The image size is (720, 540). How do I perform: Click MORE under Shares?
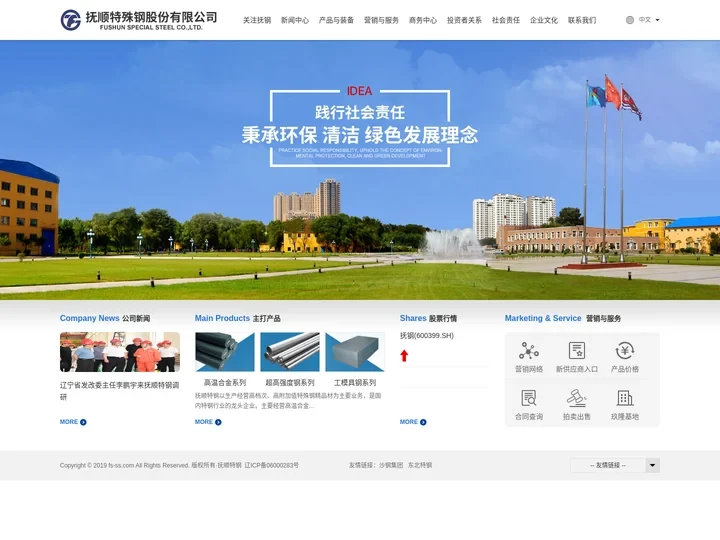pyautogui.click(x=413, y=422)
